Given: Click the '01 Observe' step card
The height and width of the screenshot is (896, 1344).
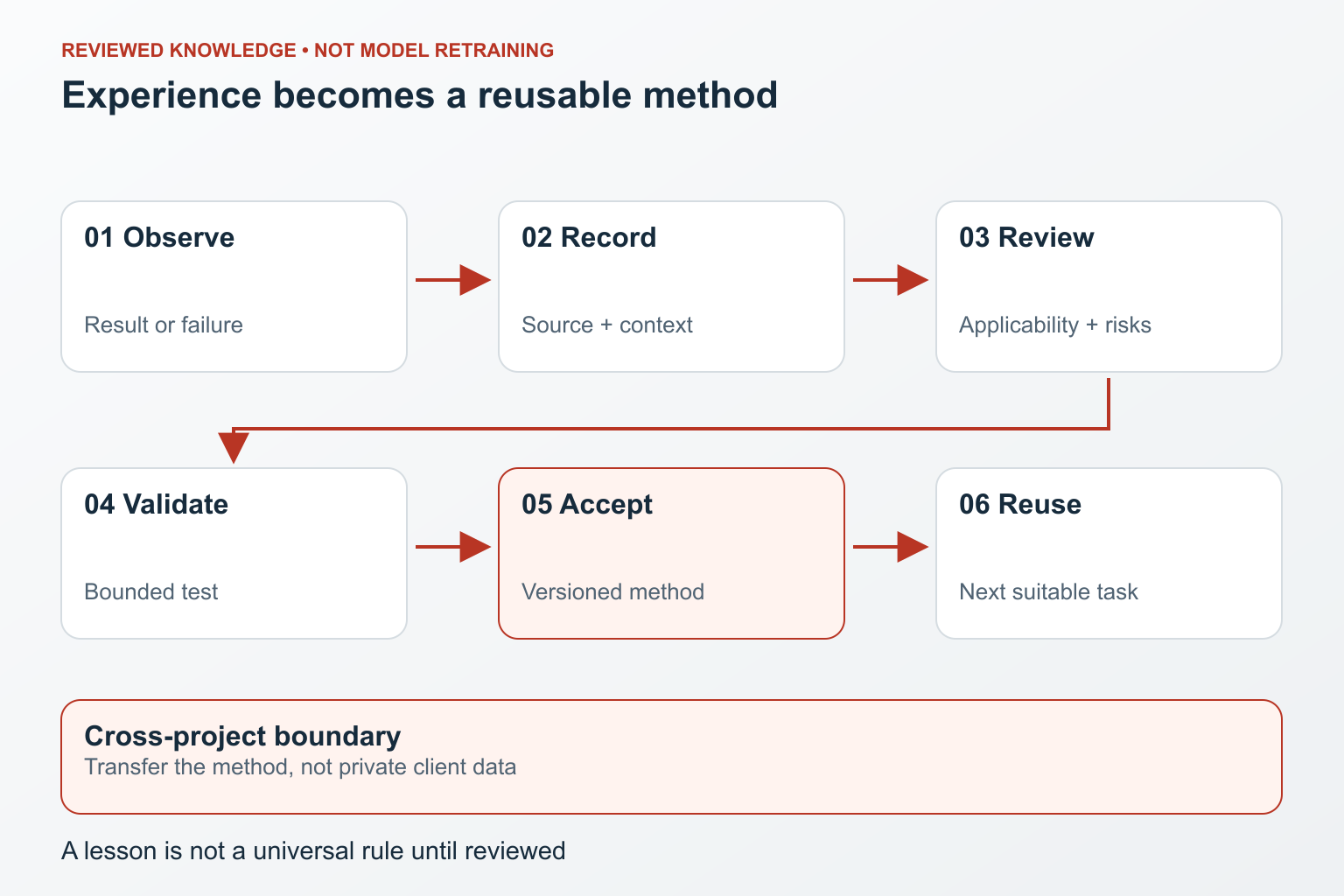Looking at the screenshot, I should tap(234, 287).
